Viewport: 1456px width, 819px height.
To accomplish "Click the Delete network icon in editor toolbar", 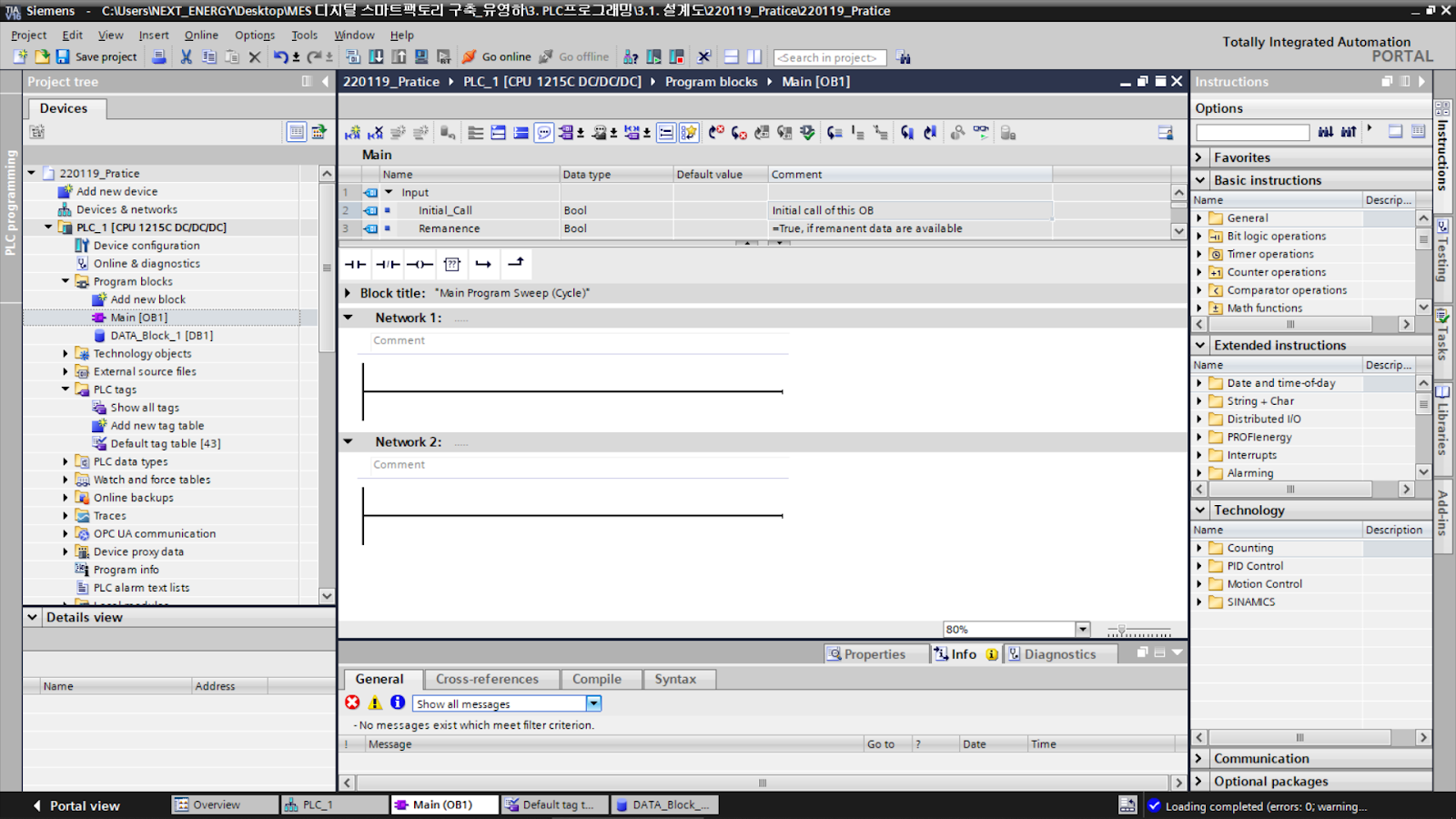I will (x=375, y=133).
